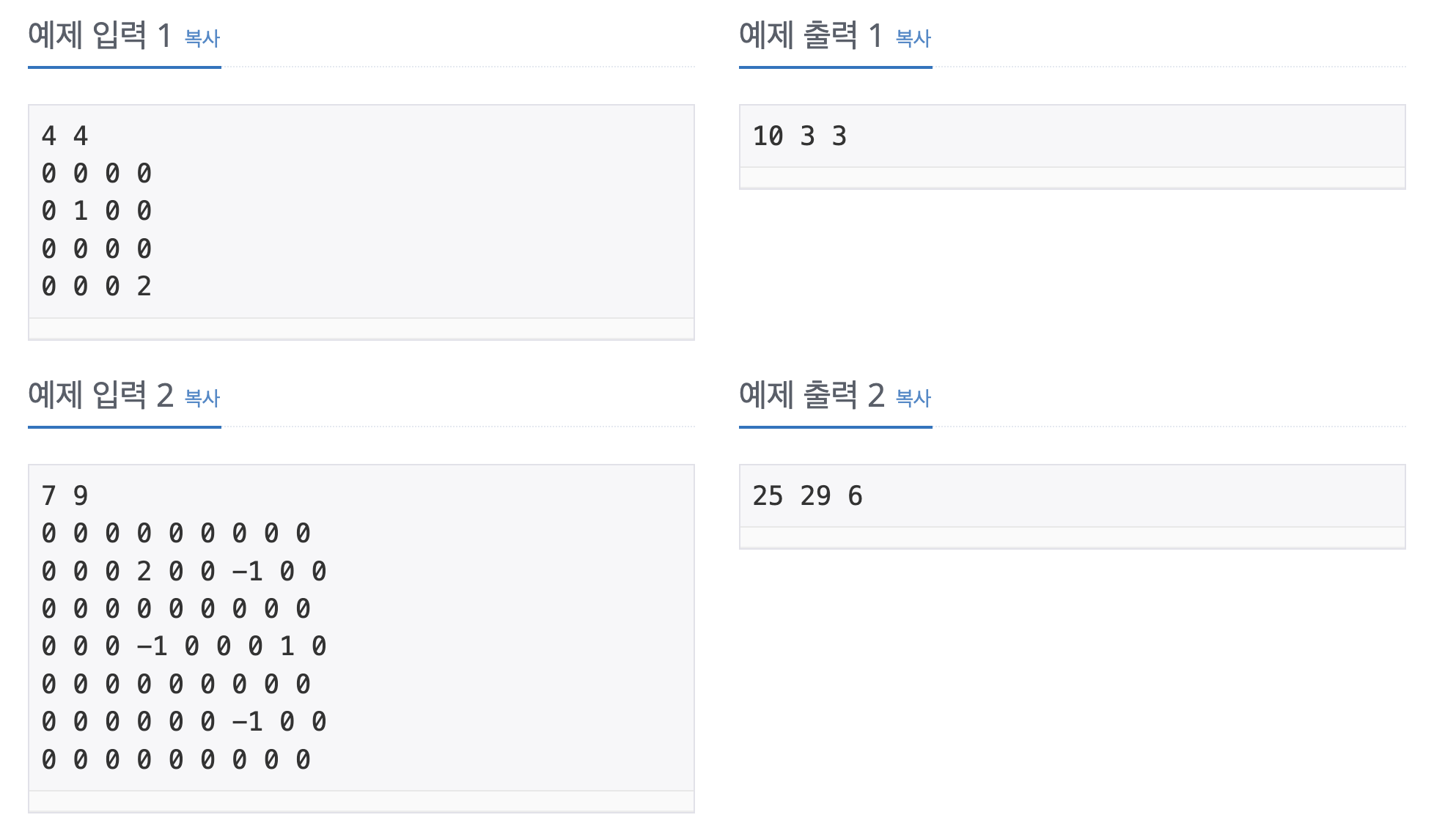Click row '0 0 0 2 0 0 -1 0 0'

(x=184, y=572)
